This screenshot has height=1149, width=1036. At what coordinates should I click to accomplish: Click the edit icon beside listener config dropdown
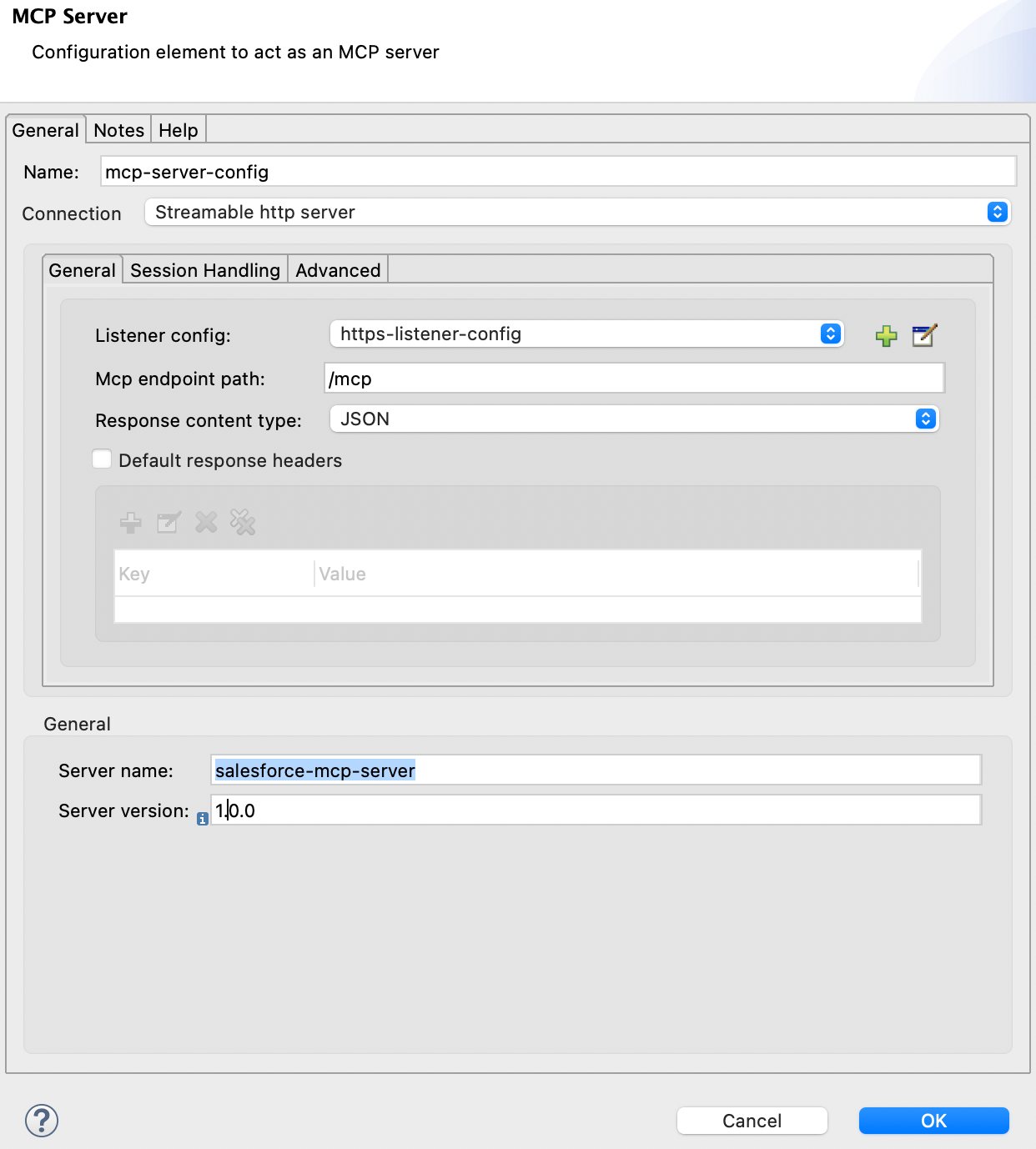923,335
